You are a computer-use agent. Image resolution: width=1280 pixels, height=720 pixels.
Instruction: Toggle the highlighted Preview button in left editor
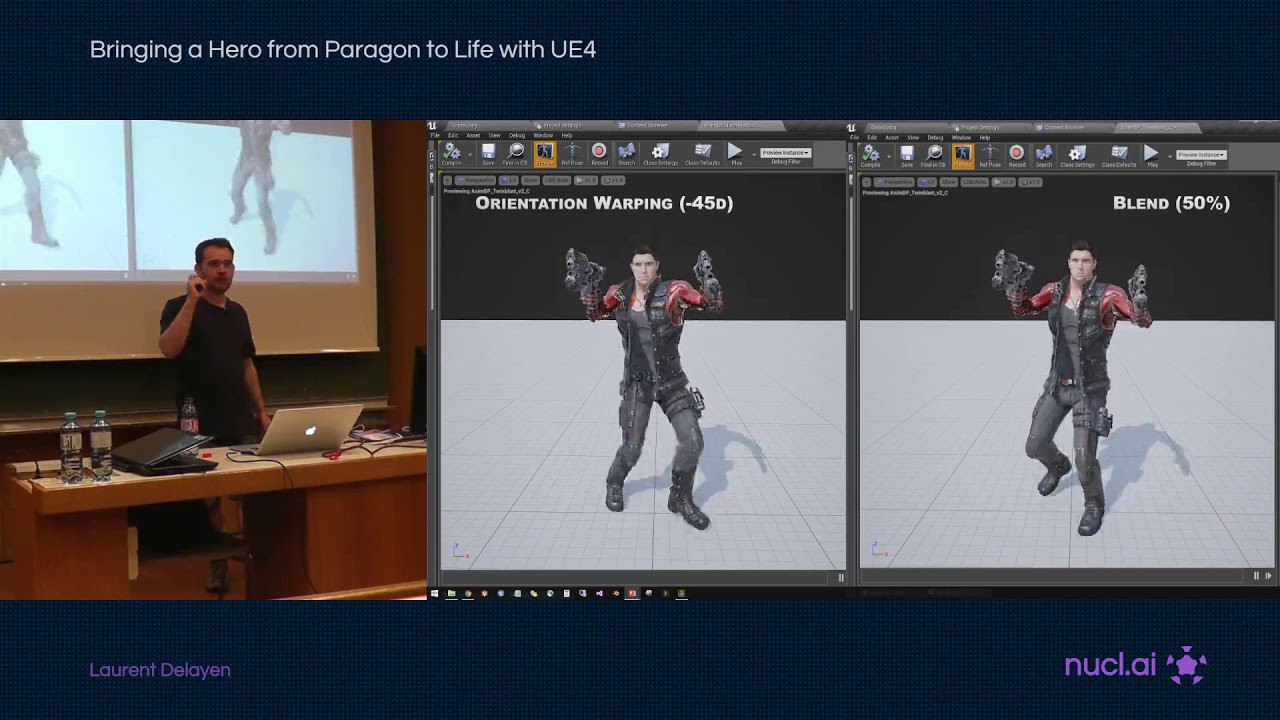(545, 154)
